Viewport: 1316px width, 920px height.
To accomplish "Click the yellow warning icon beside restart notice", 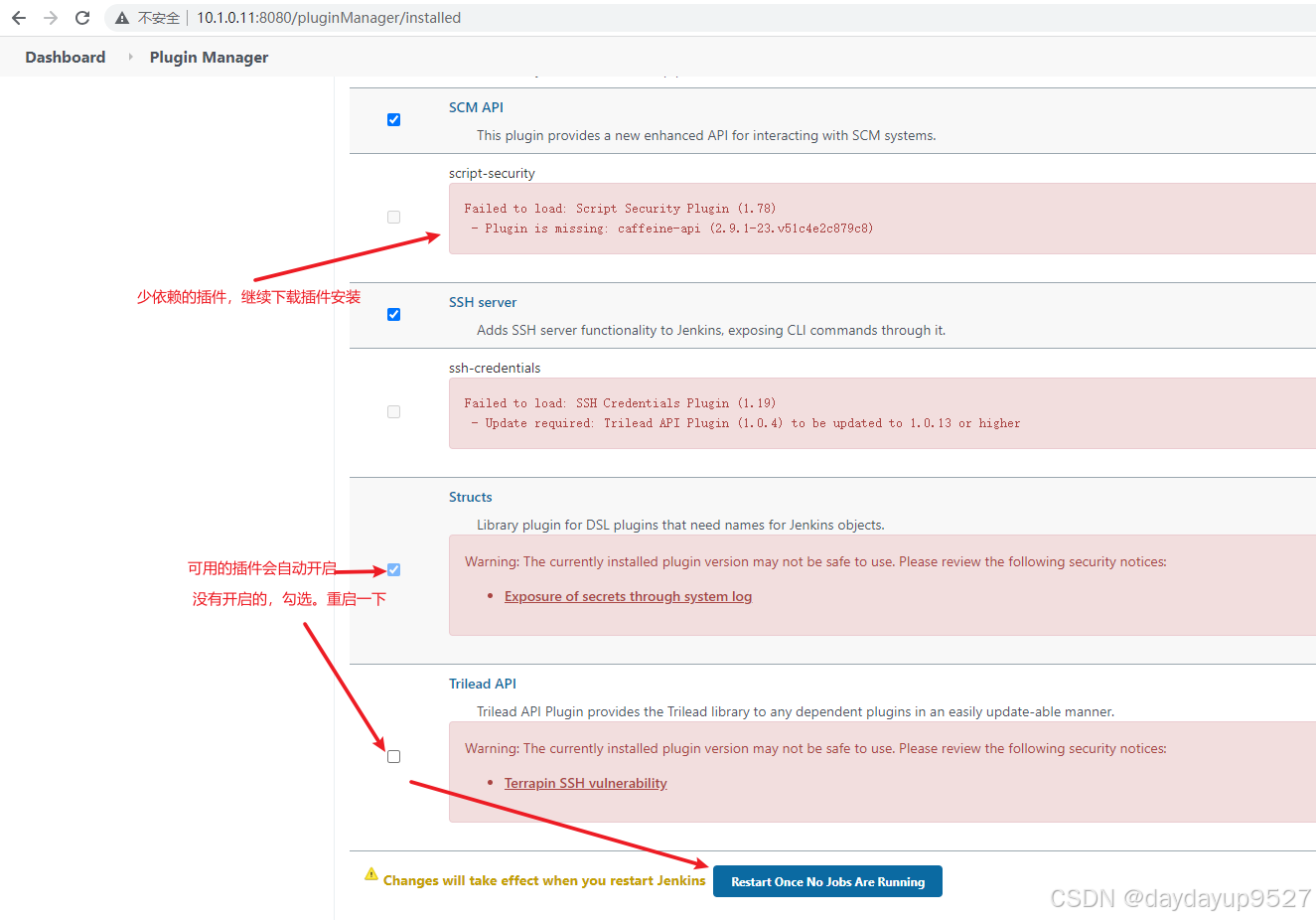I will click(x=371, y=874).
